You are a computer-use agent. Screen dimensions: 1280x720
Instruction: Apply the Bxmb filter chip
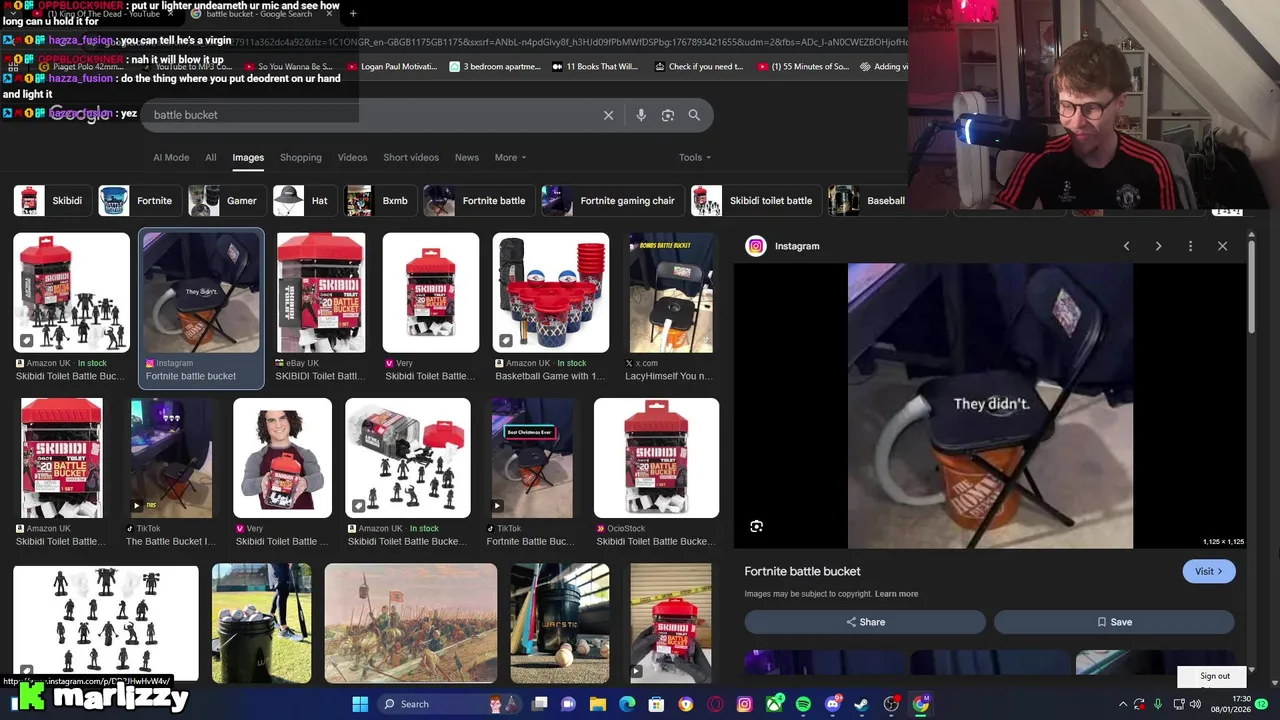tap(380, 201)
